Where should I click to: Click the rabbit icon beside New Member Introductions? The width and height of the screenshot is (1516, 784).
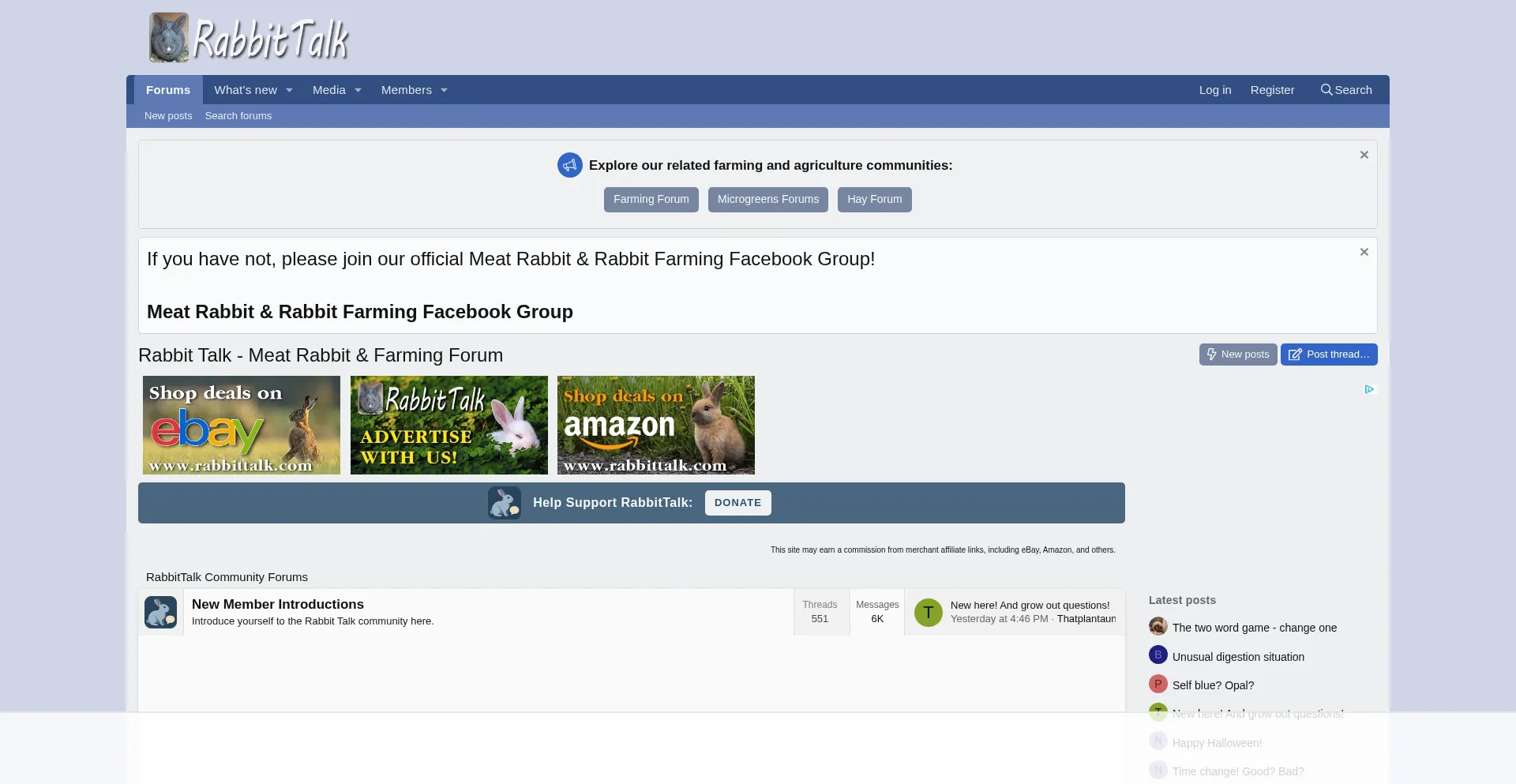tap(160, 613)
